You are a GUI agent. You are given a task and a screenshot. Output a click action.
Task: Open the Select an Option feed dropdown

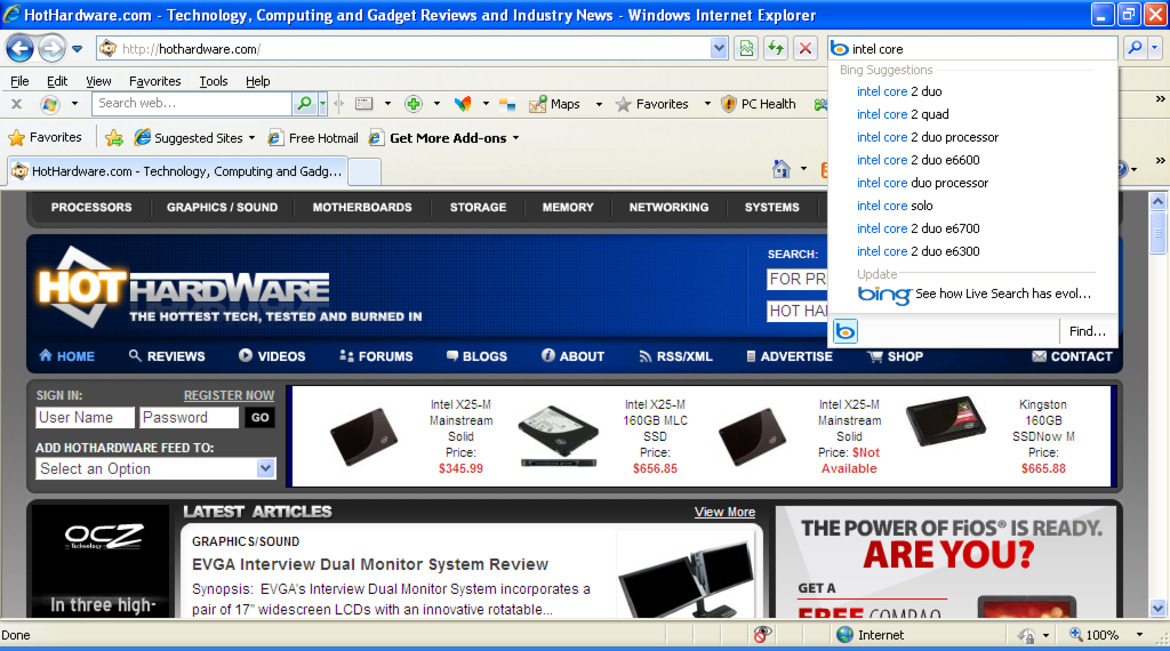(265, 468)
